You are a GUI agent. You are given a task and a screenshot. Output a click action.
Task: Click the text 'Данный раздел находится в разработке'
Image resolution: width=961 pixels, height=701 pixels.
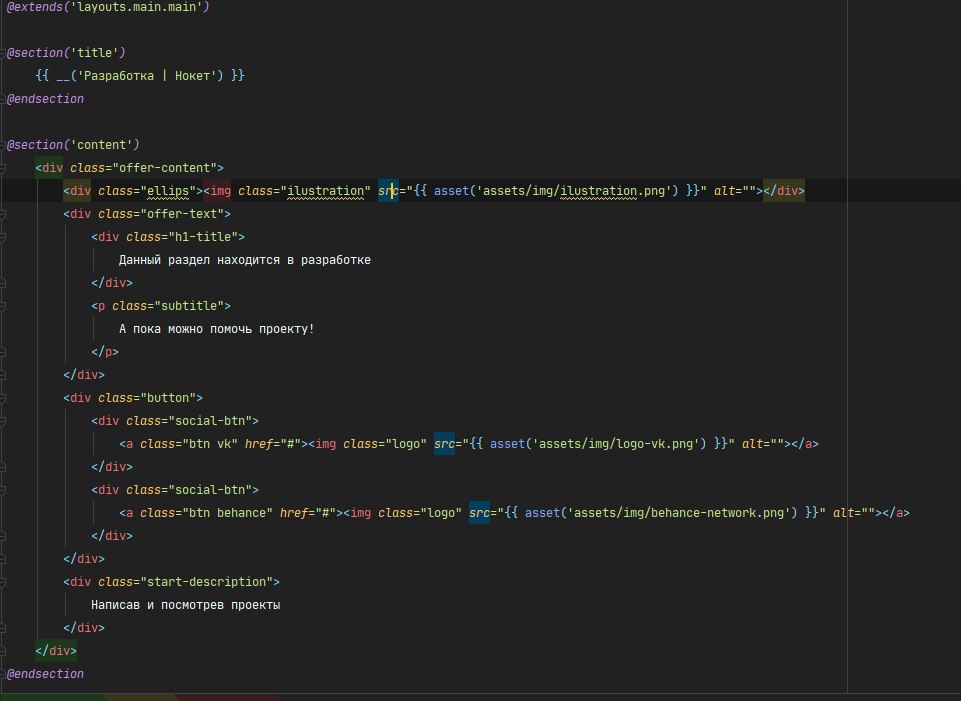point(245,260)
